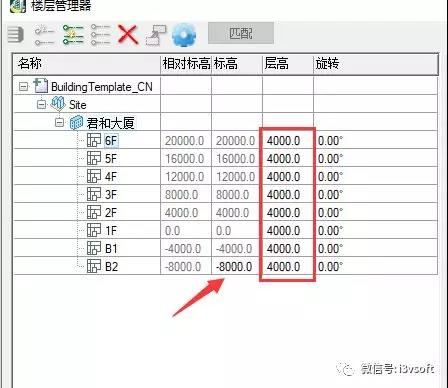Click the 5F floor plan icon

tap(94, 158)
